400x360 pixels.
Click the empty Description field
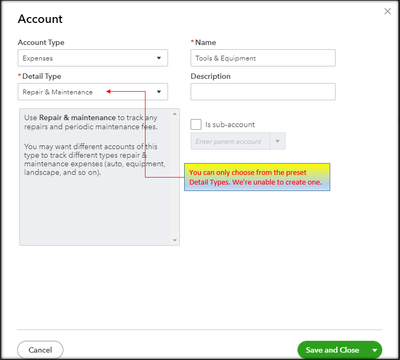[263, 92]
